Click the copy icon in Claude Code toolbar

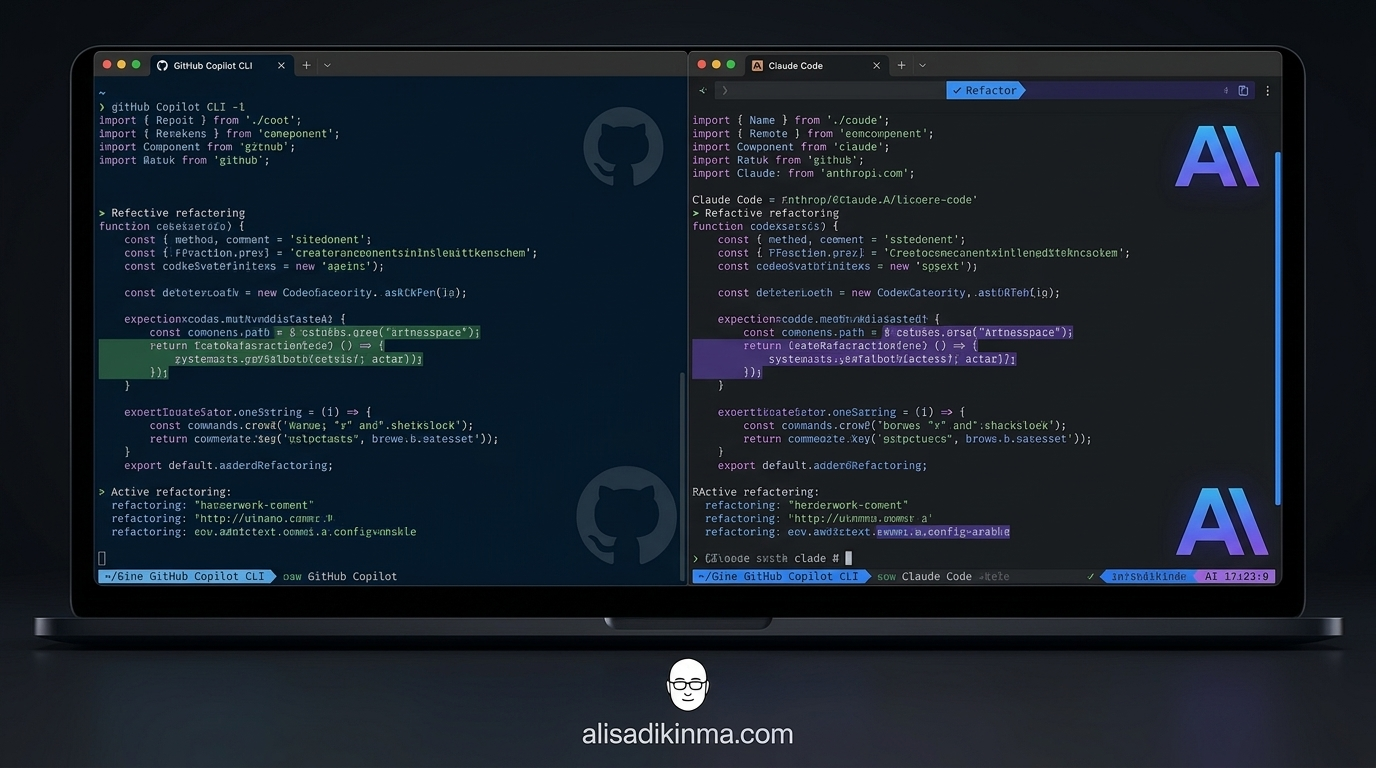(x=1243, y=90)
